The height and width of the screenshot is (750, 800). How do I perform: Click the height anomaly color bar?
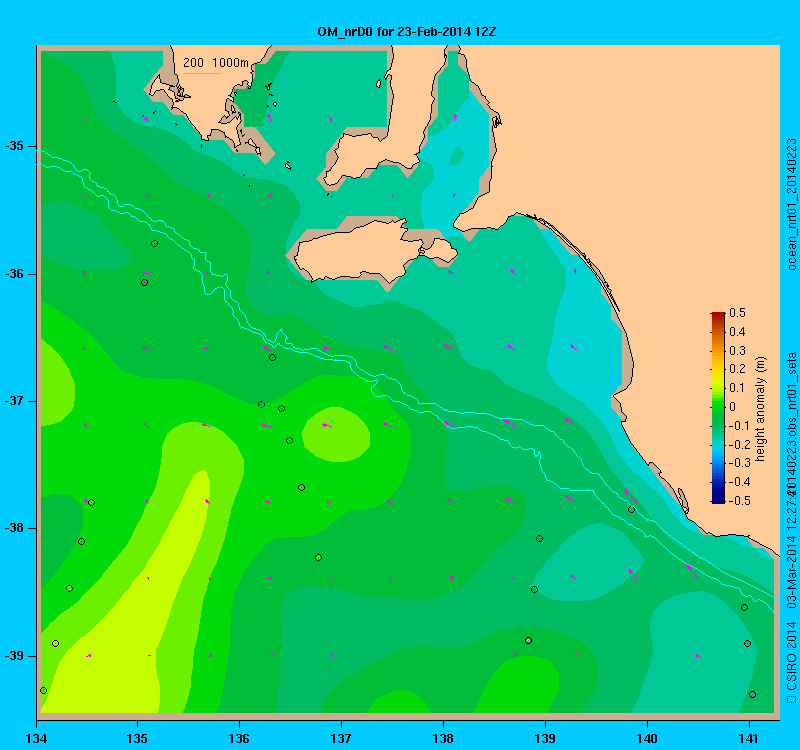tap(718, 408)
